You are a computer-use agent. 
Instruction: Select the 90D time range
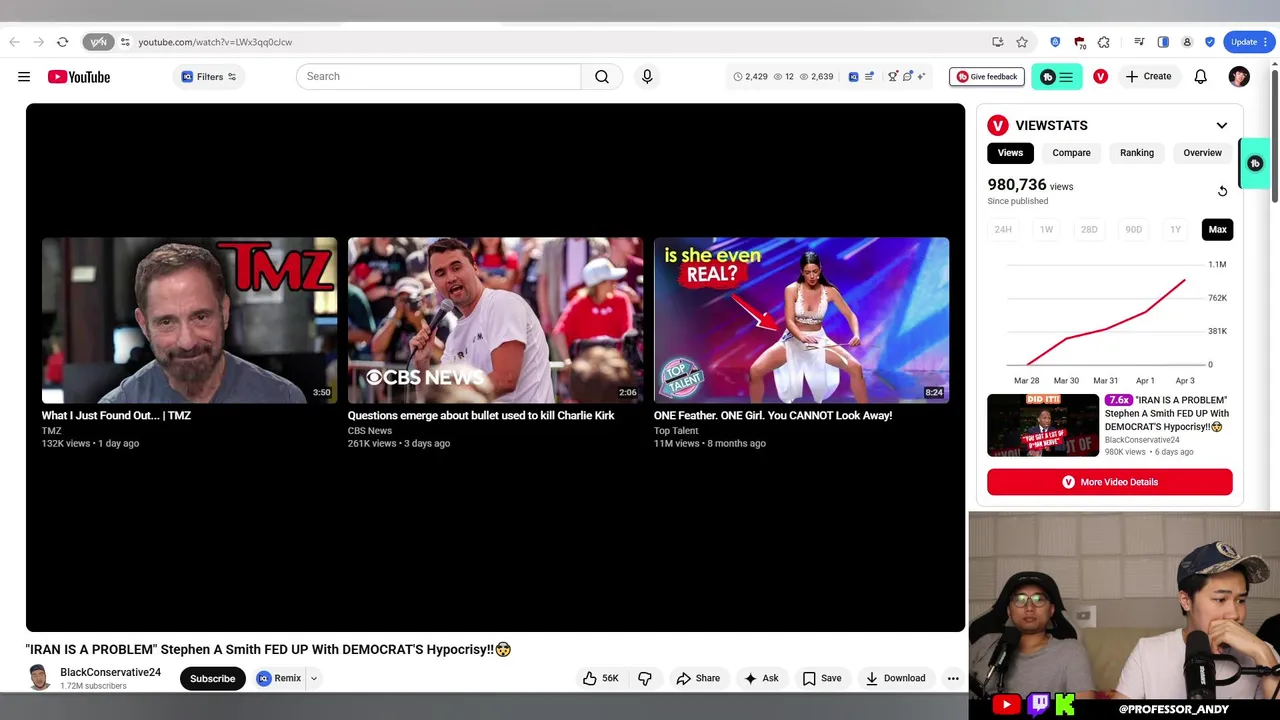pyautogui.click(x=1133, y=230)
